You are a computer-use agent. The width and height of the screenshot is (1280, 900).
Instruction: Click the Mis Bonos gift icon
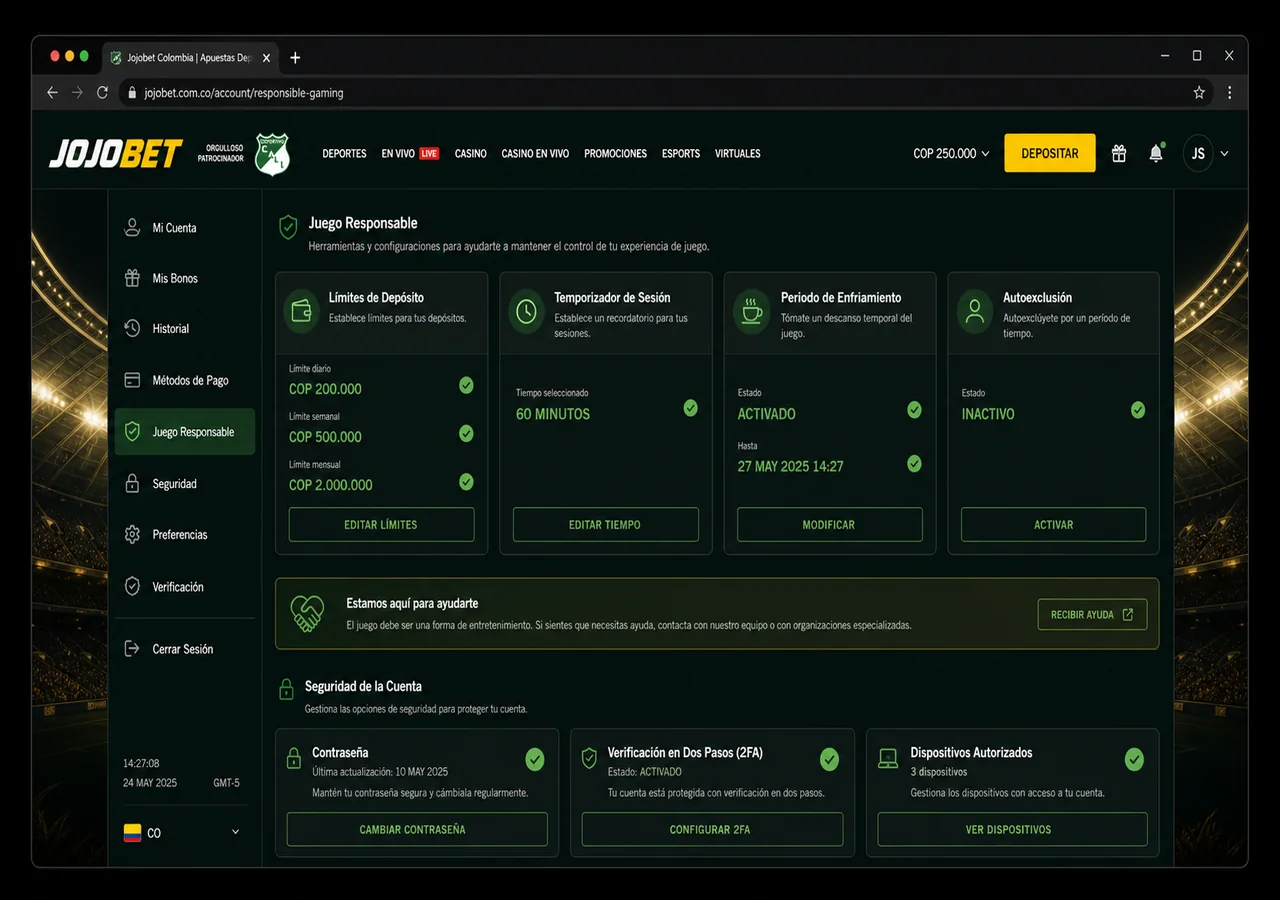tap(132, 278)
